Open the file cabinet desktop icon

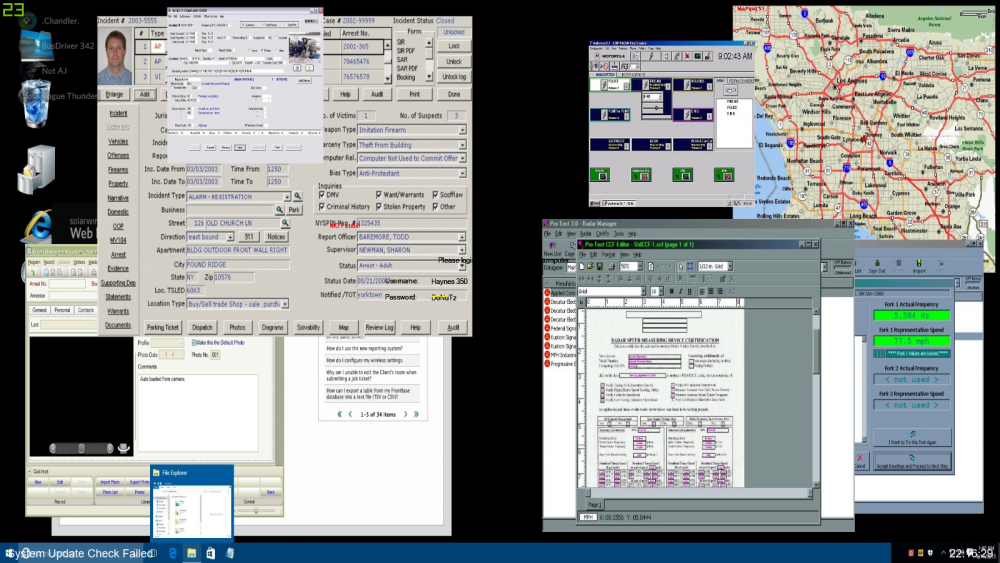coord(36,169)
